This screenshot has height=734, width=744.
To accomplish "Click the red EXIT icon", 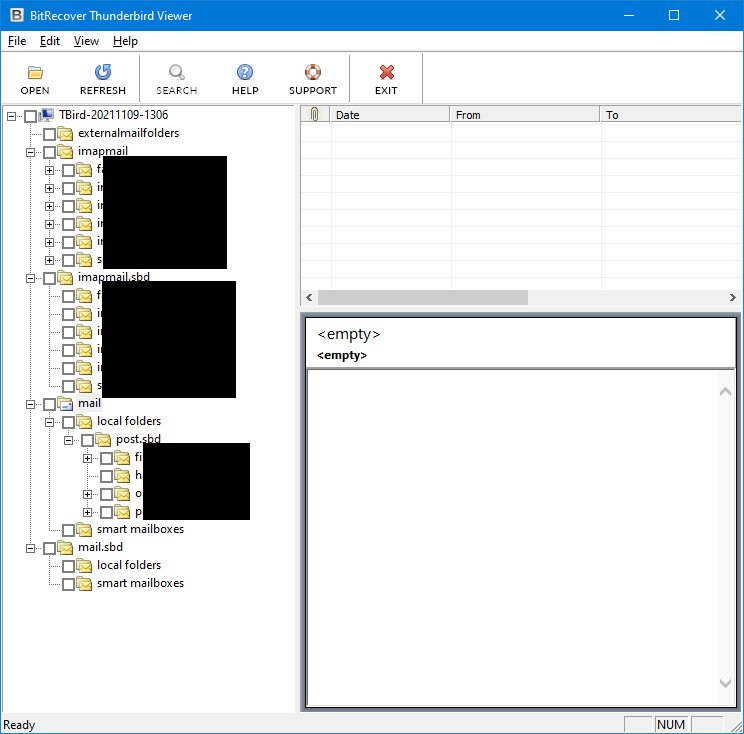I will pyautogui.click(x=387, y=72).
